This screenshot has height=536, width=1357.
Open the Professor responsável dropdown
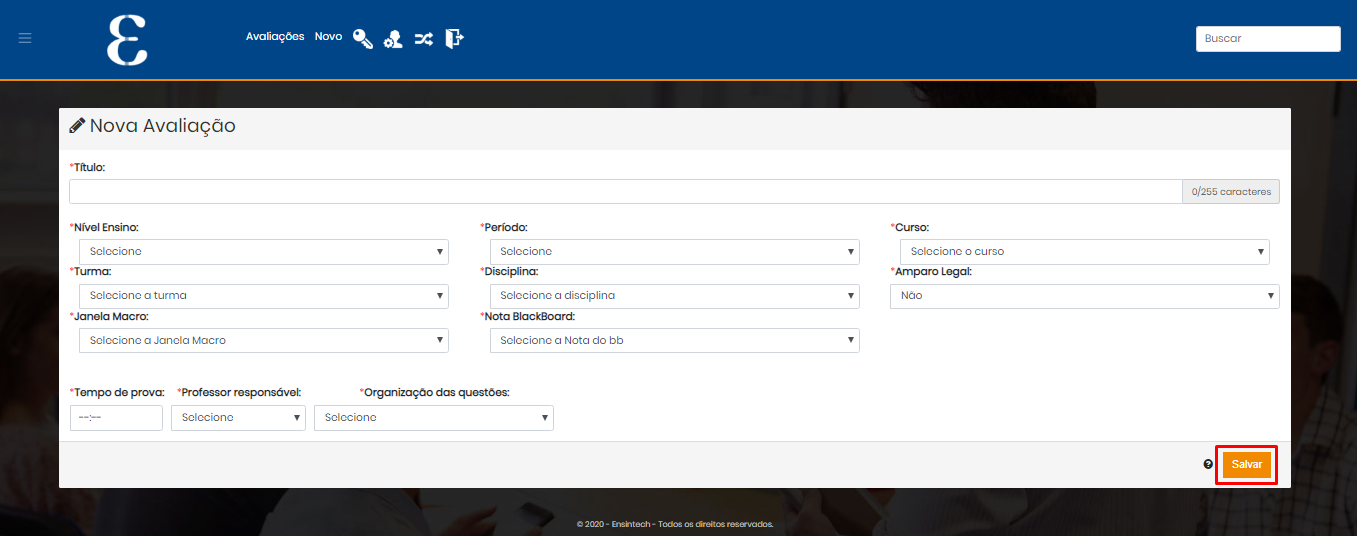(x=238, y=418)
